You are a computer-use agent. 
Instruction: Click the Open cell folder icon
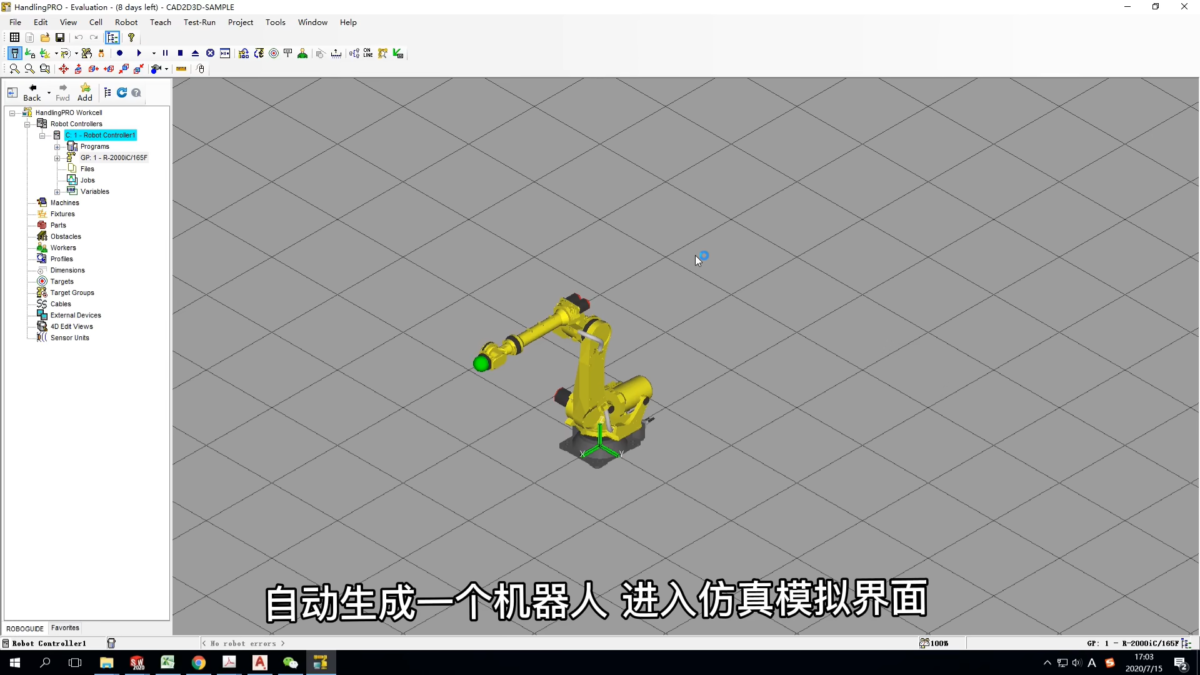point(45,37)
